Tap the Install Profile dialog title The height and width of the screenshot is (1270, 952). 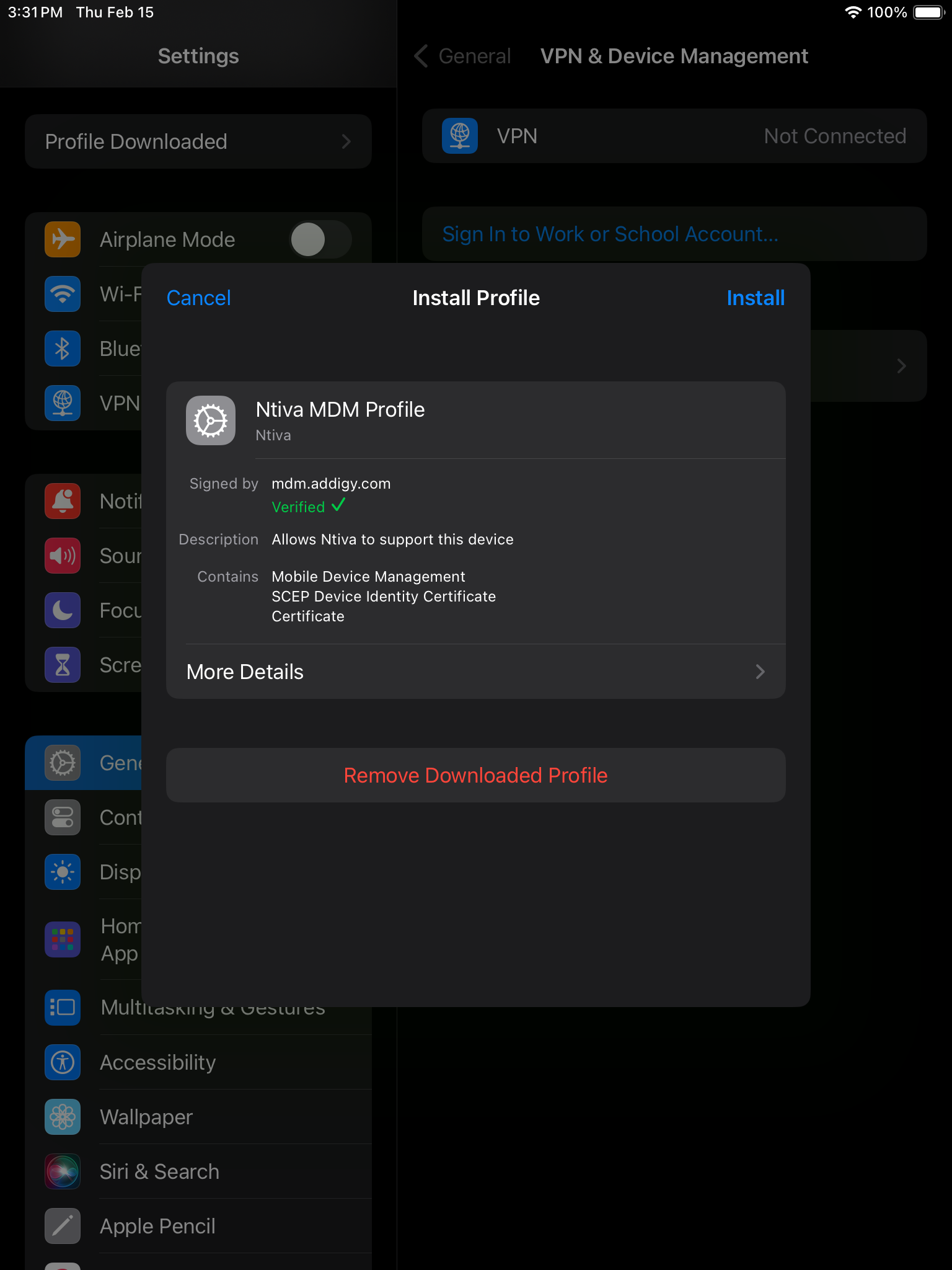[x=476, y=298]
